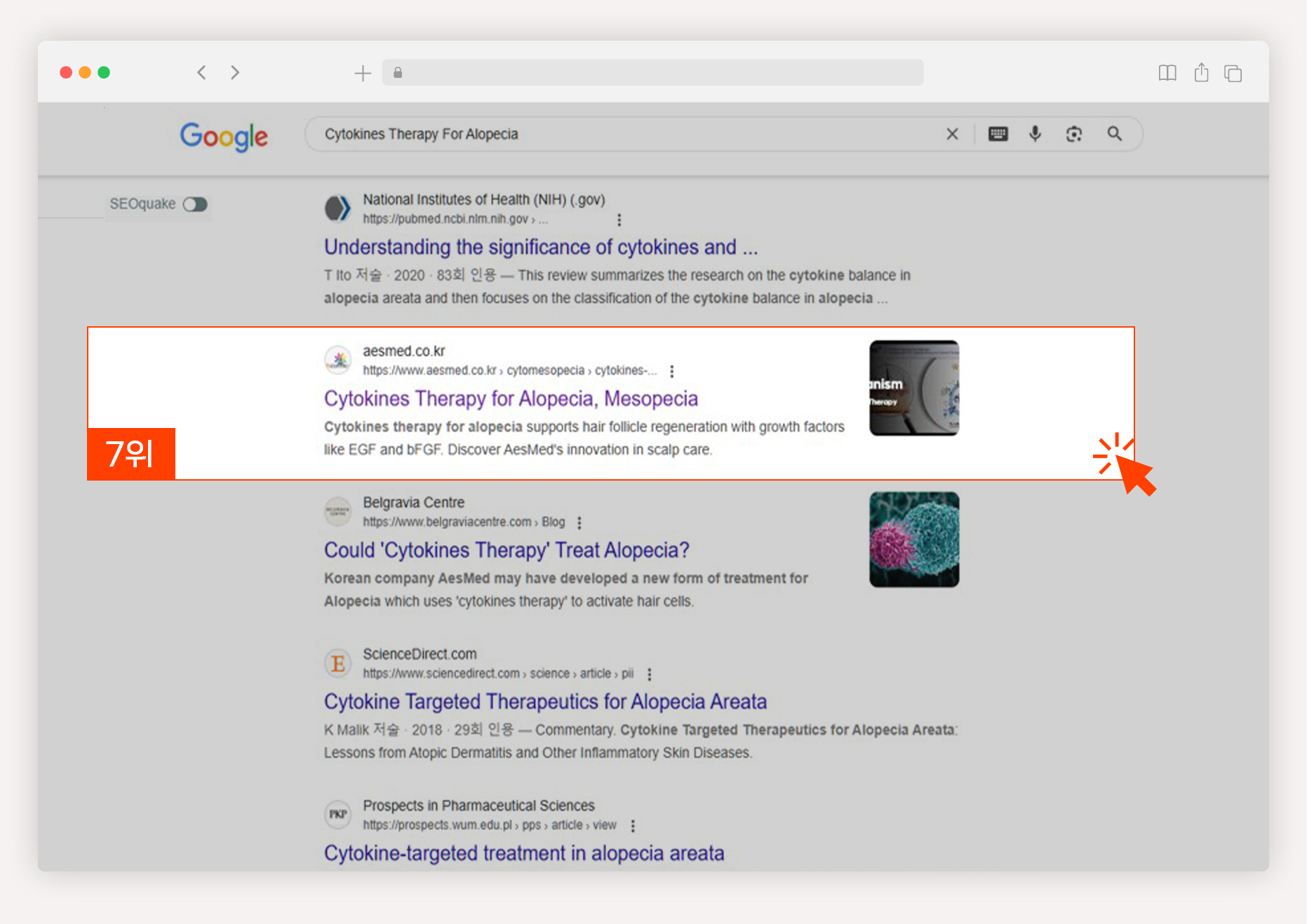Open 'Could Cytokines Therapy Treat Alopecia?' link
Viewport: 1307px width, 924px height.
click(507, 550)
